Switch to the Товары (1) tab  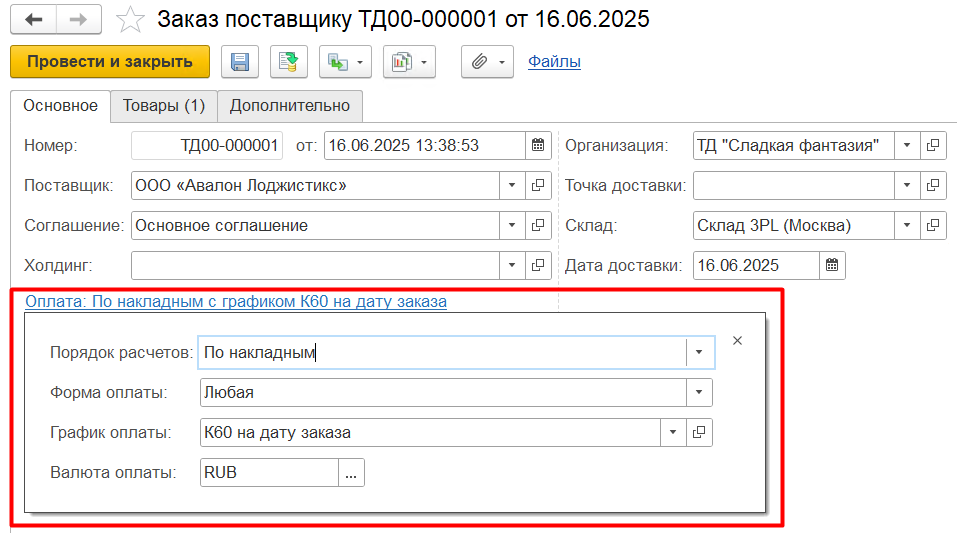[163, 105]
